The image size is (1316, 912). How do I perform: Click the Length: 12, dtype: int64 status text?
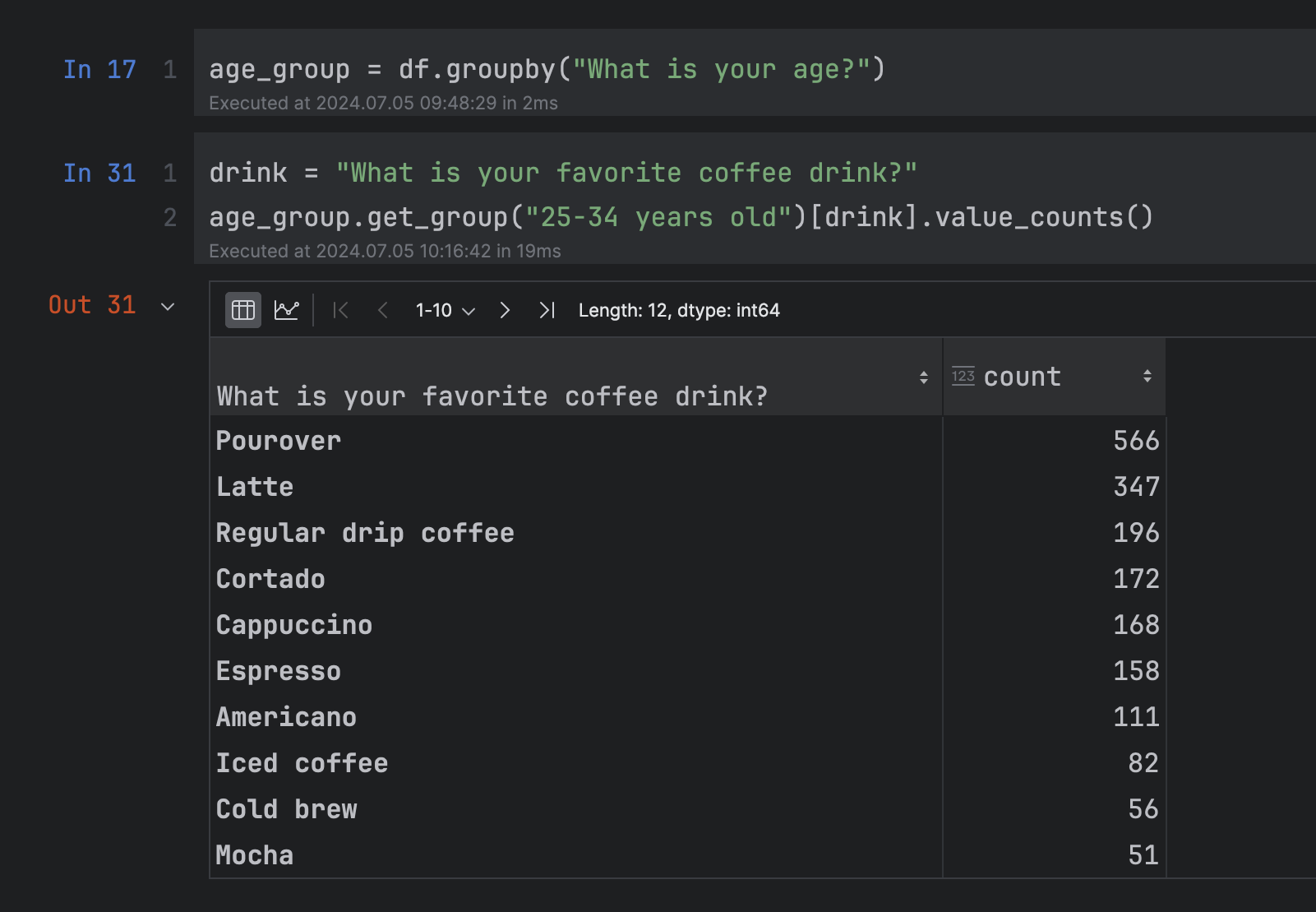(x=680, y=310)
